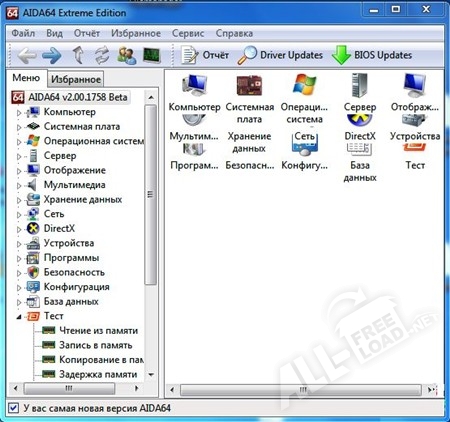The image size is (450, 422).
Task: Expand the Компьютер tree node
Action: click(x=19, y=113)
